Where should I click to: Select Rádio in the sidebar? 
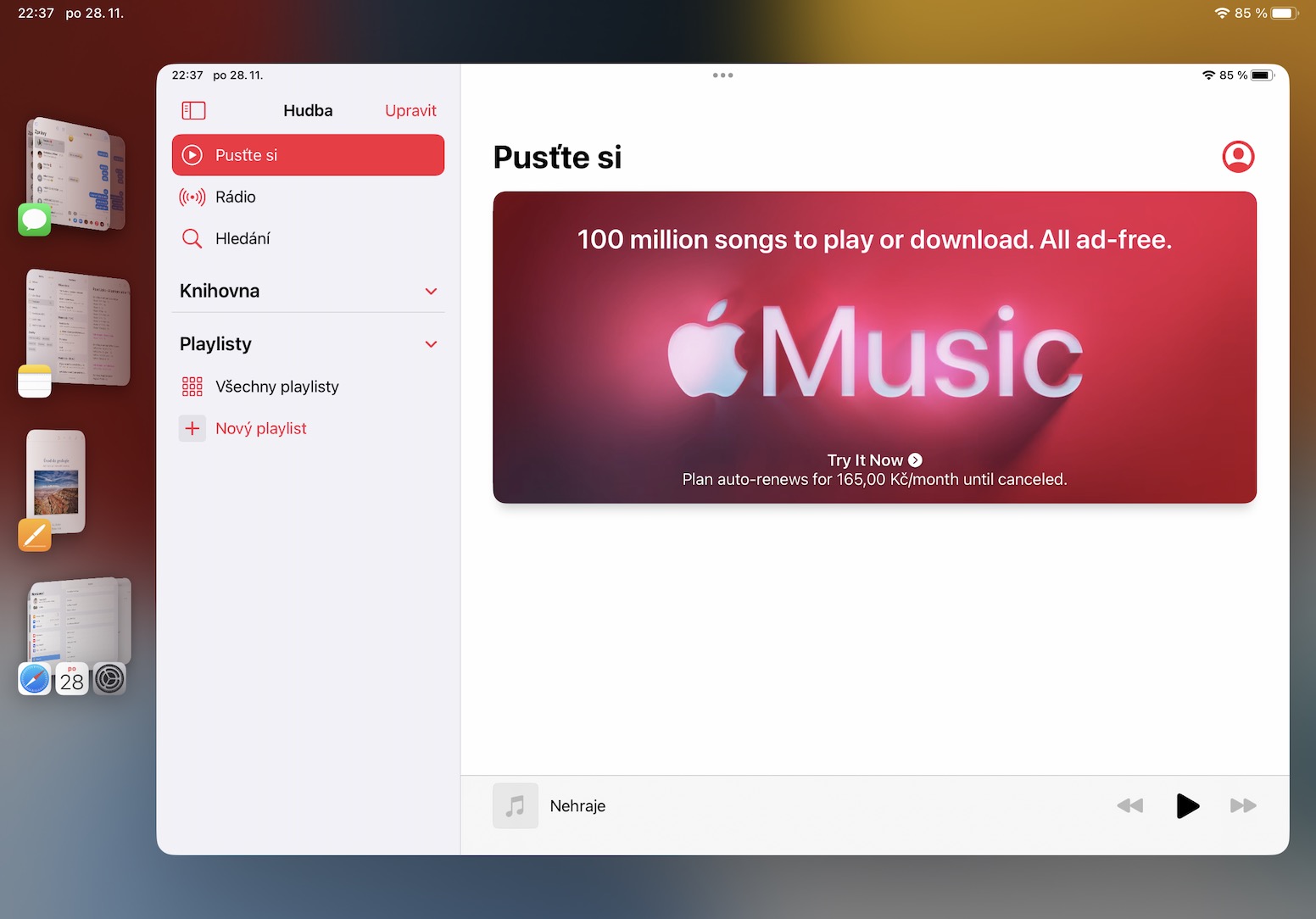coord(308,198)
